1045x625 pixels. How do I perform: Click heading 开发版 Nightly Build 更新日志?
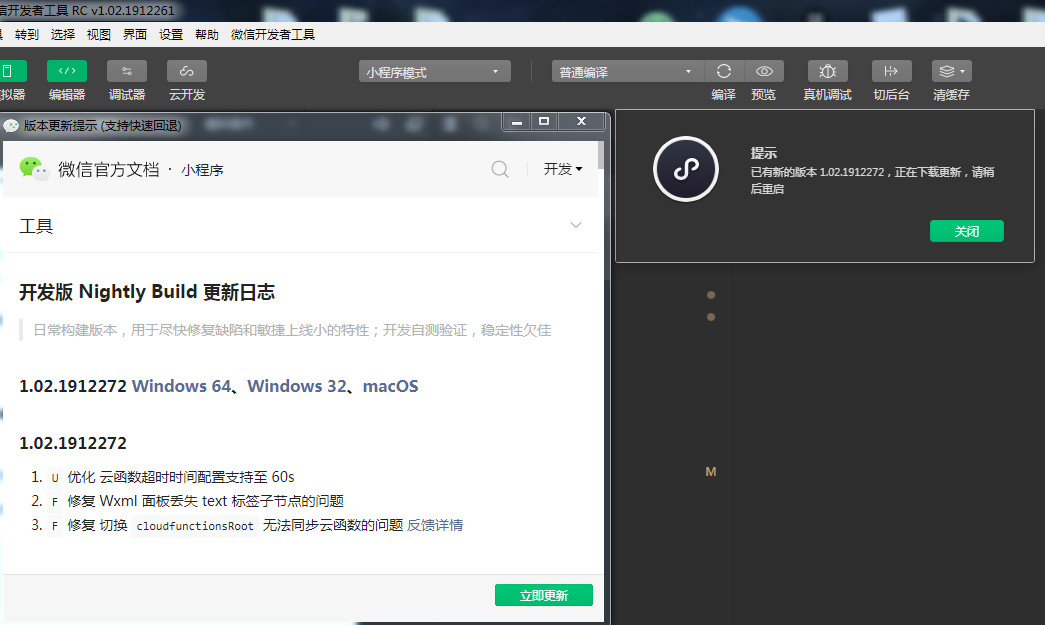(x=147, y=292)
